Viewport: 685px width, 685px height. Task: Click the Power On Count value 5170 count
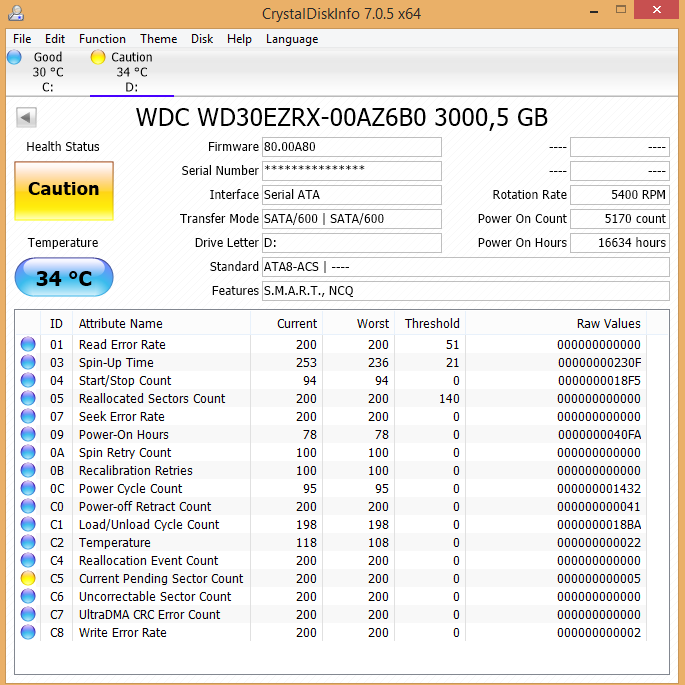620,219
